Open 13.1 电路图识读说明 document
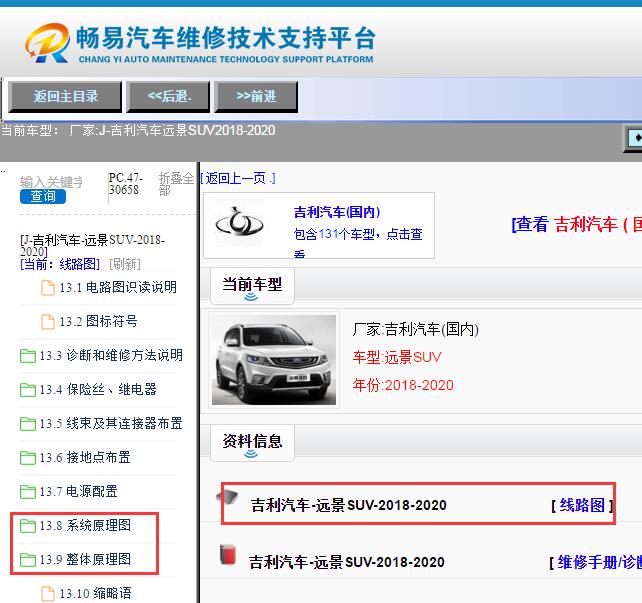Viewport: 642px width, 603px height. point(118,287)
